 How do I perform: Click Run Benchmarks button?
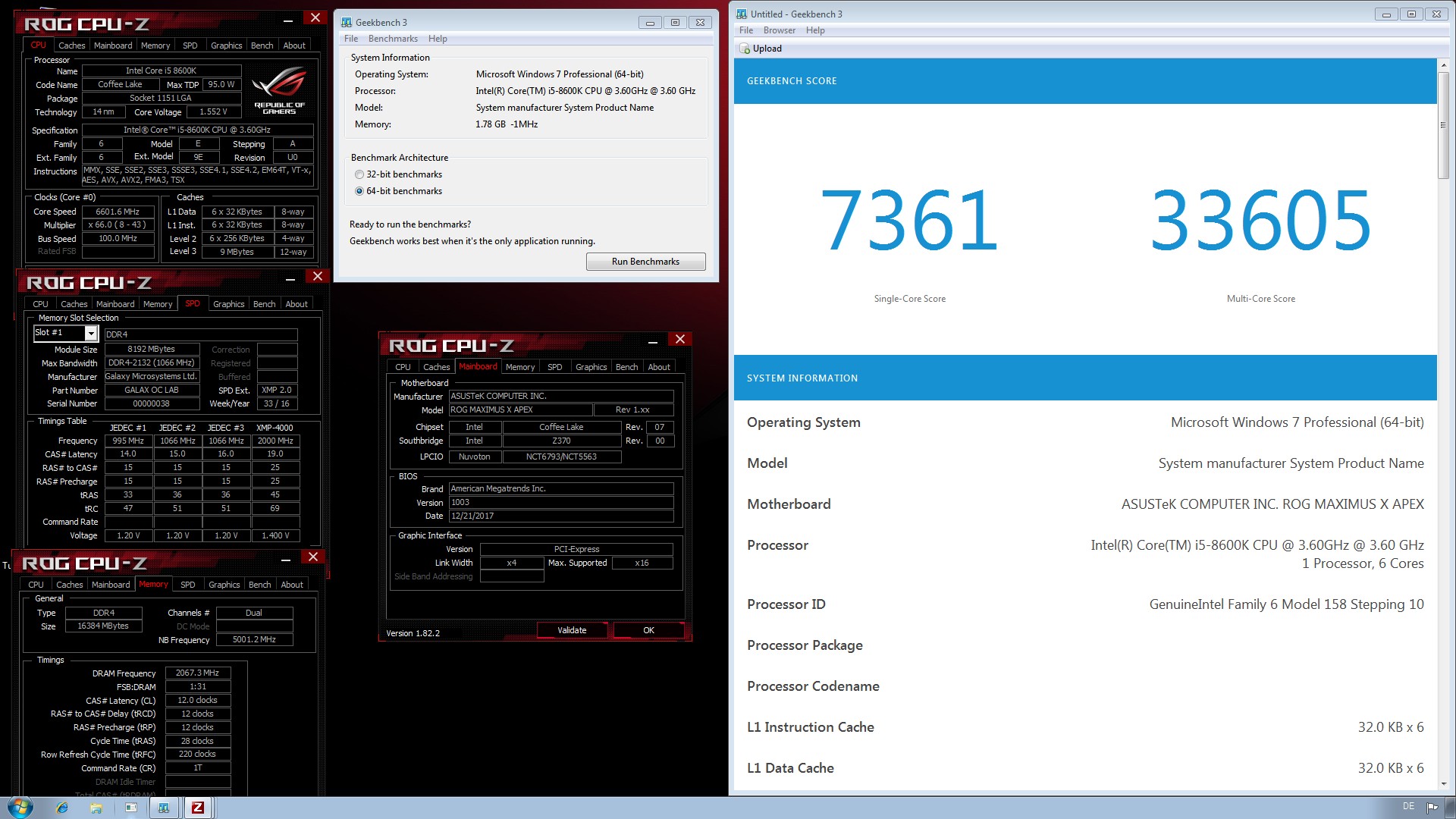645,262
